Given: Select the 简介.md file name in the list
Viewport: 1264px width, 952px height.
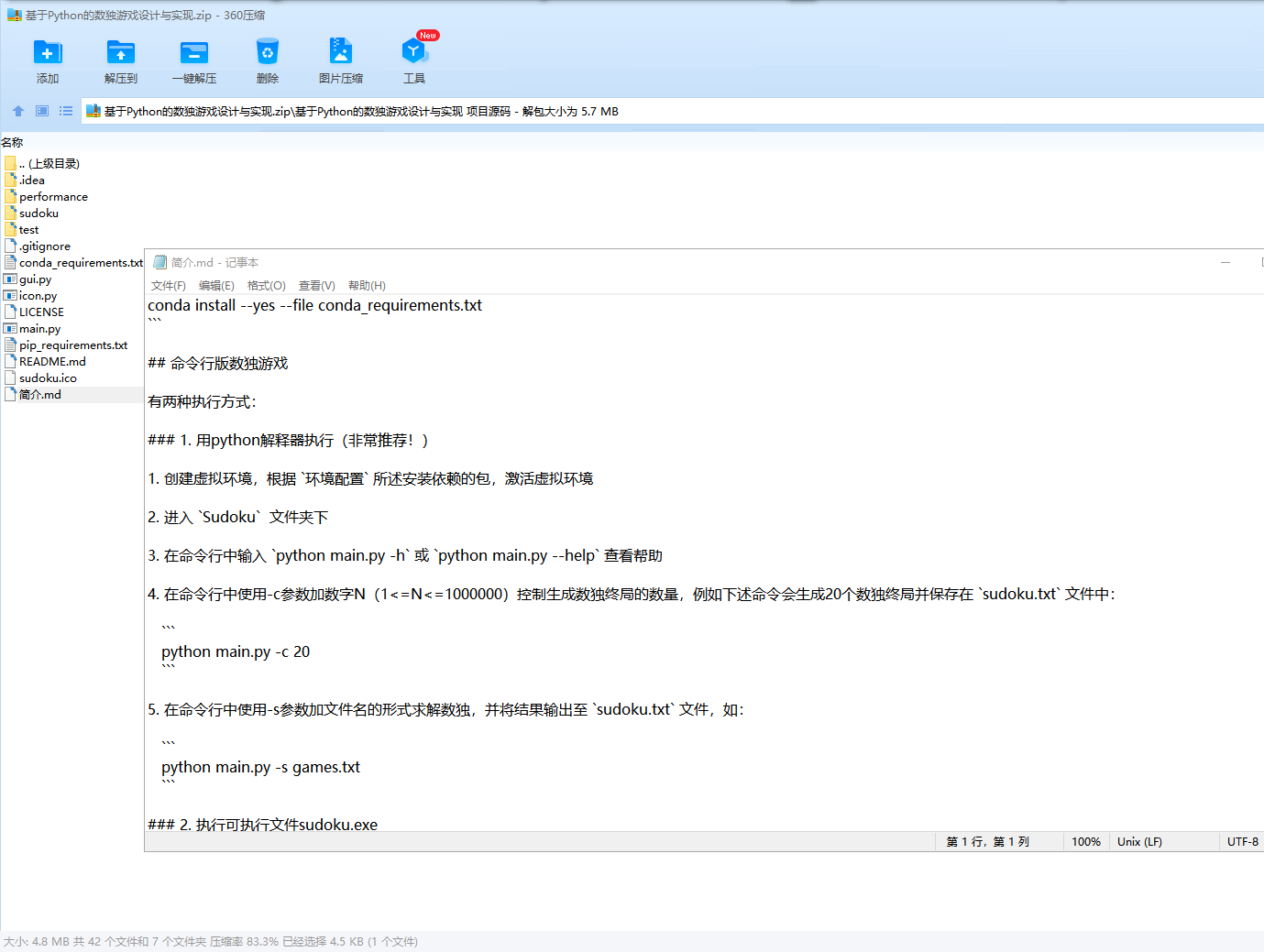Looking at the screenshot, I should [40, 394].
